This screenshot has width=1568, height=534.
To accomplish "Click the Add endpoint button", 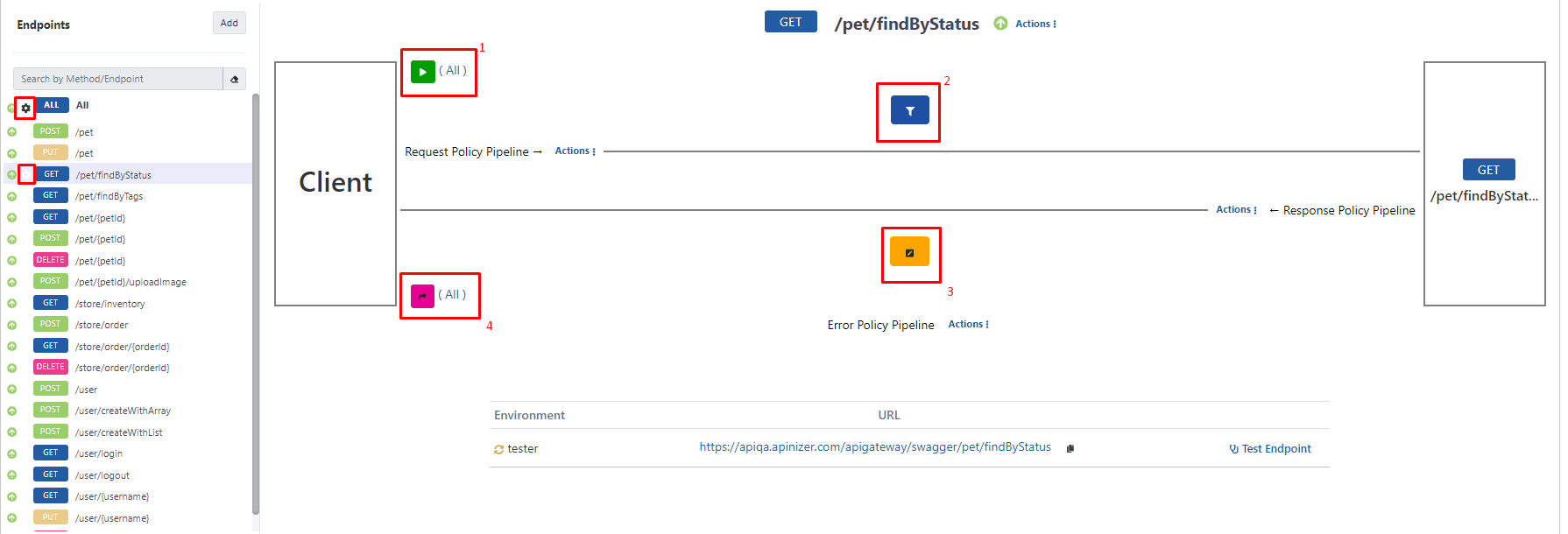I will coord(229,24).
